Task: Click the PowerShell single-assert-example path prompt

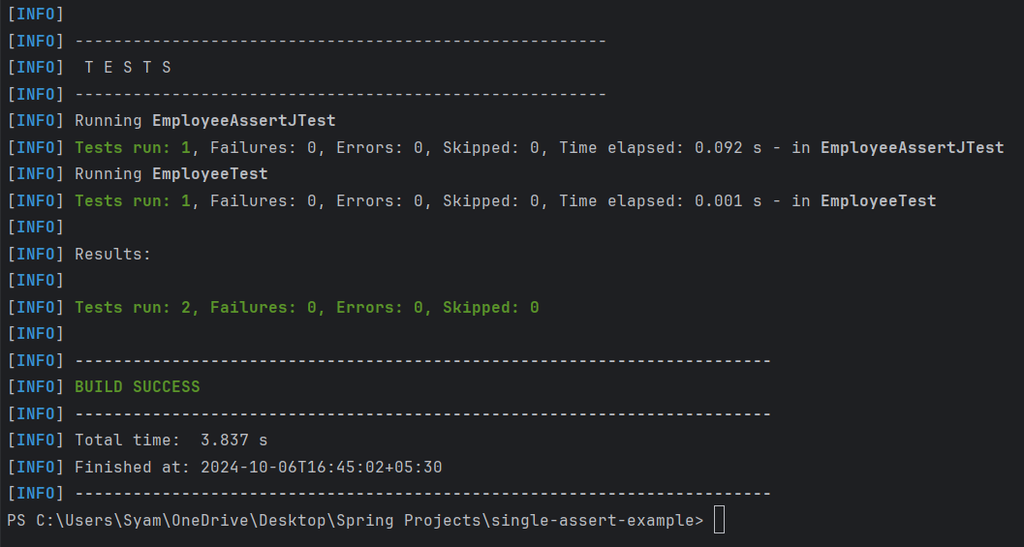Action: (x=355, y=520)
